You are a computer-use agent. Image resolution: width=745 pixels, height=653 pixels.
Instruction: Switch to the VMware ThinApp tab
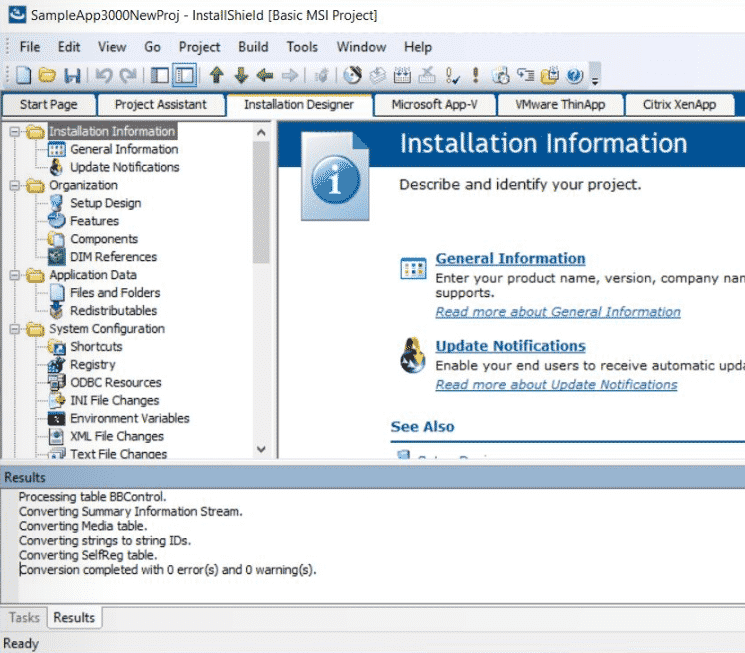[x=560, y=105]
